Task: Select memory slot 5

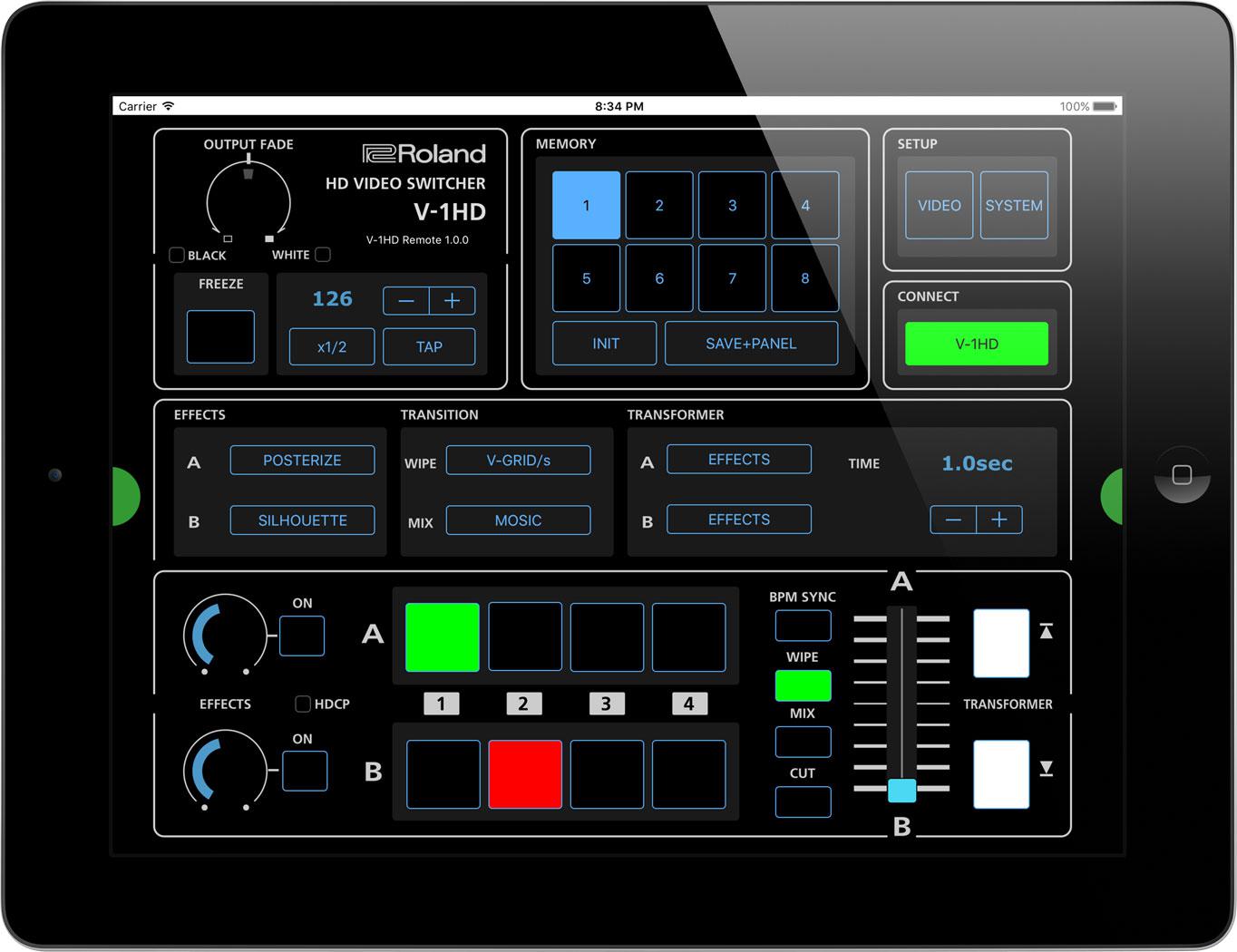Action: coord(587,278)
